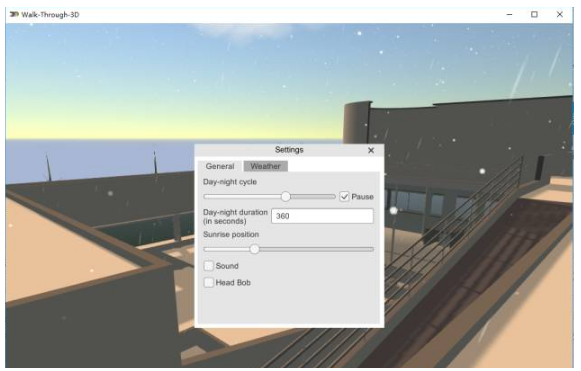This screenshot has height=371, width=581.
Task: Close the Settings dialog
Action: coord(371,150)
